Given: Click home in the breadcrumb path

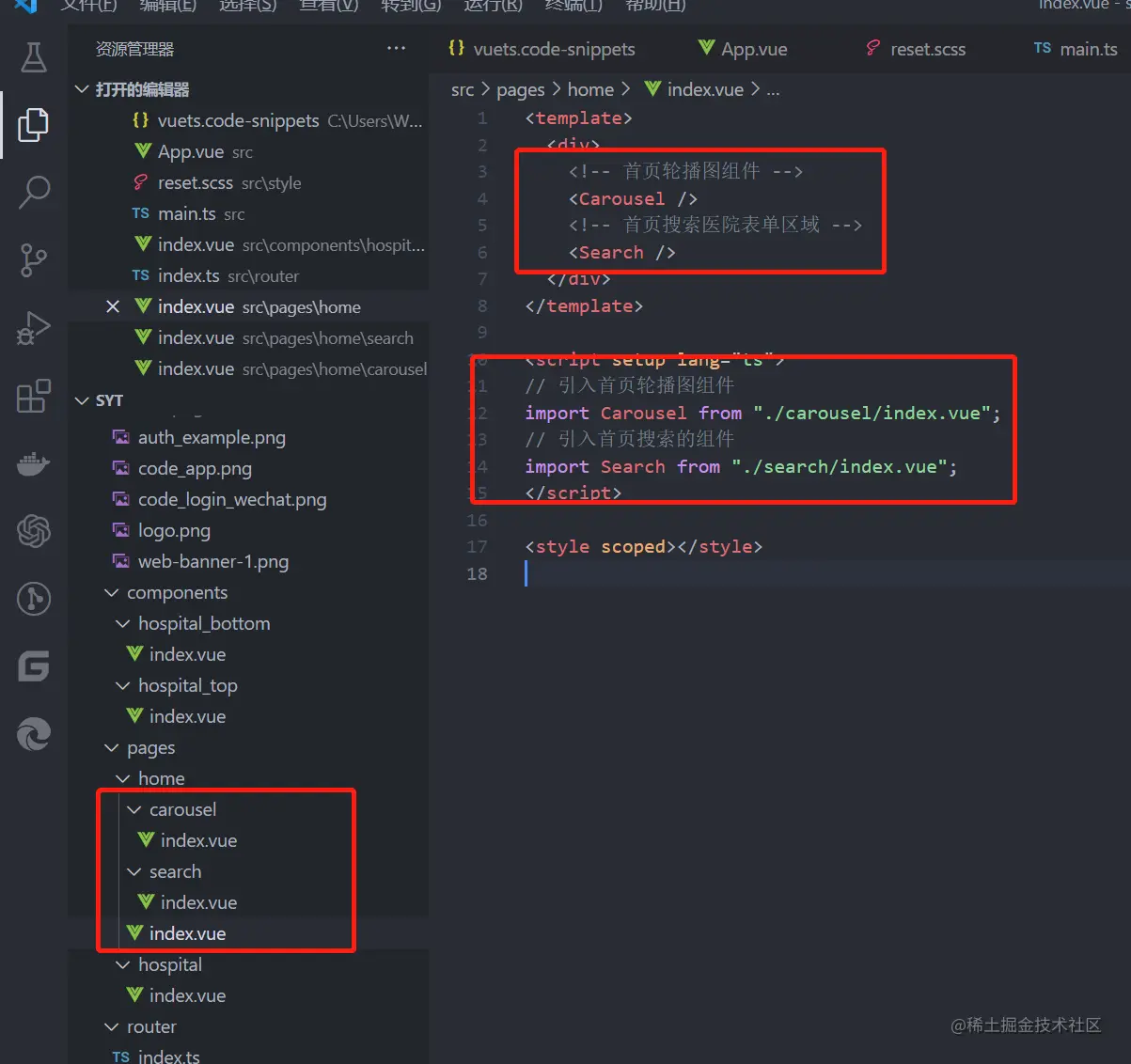Looking at the screenshot, I should (x=590, y=89).
